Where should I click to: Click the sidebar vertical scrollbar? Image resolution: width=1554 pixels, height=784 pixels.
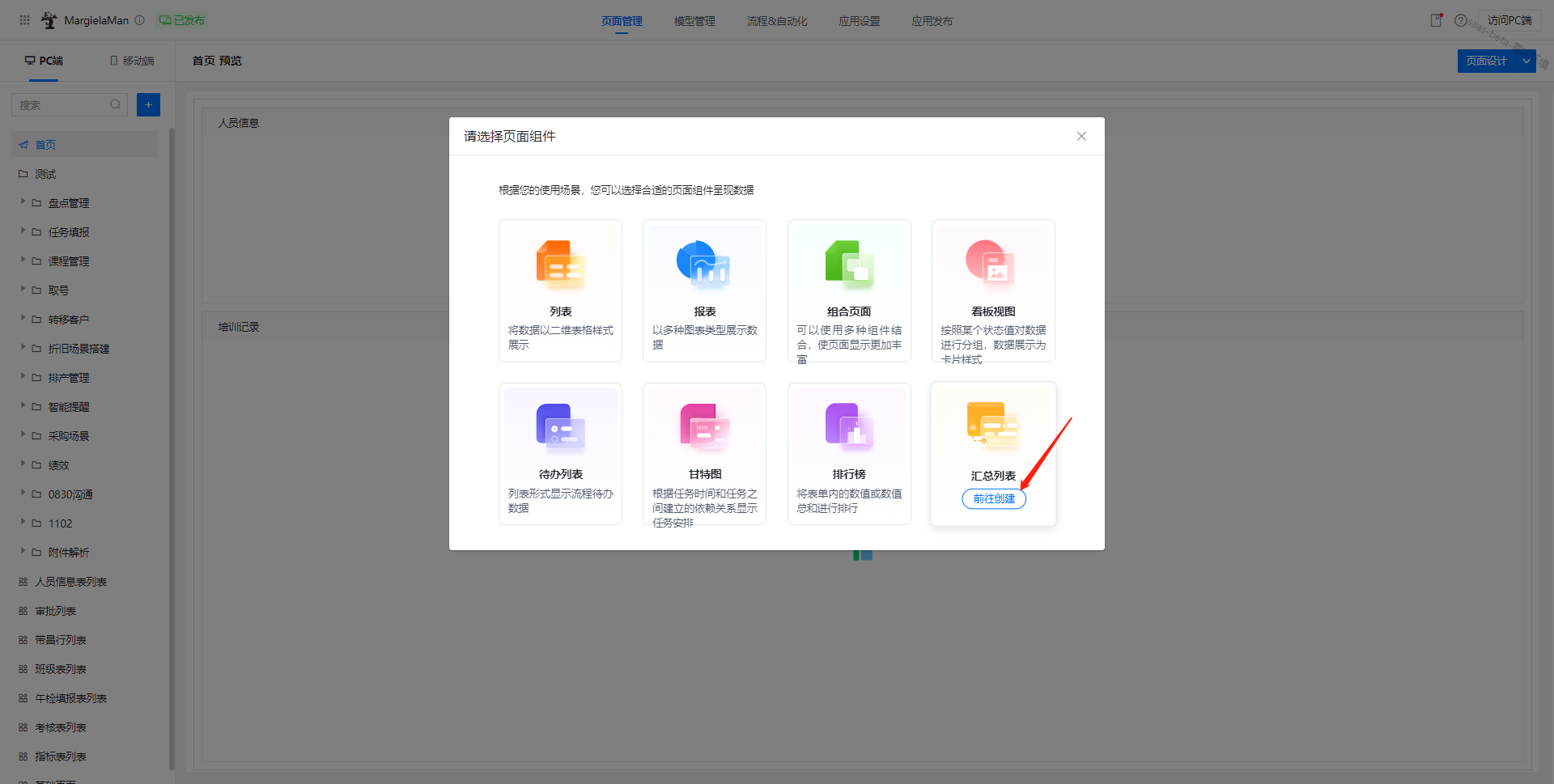[172, 449]
